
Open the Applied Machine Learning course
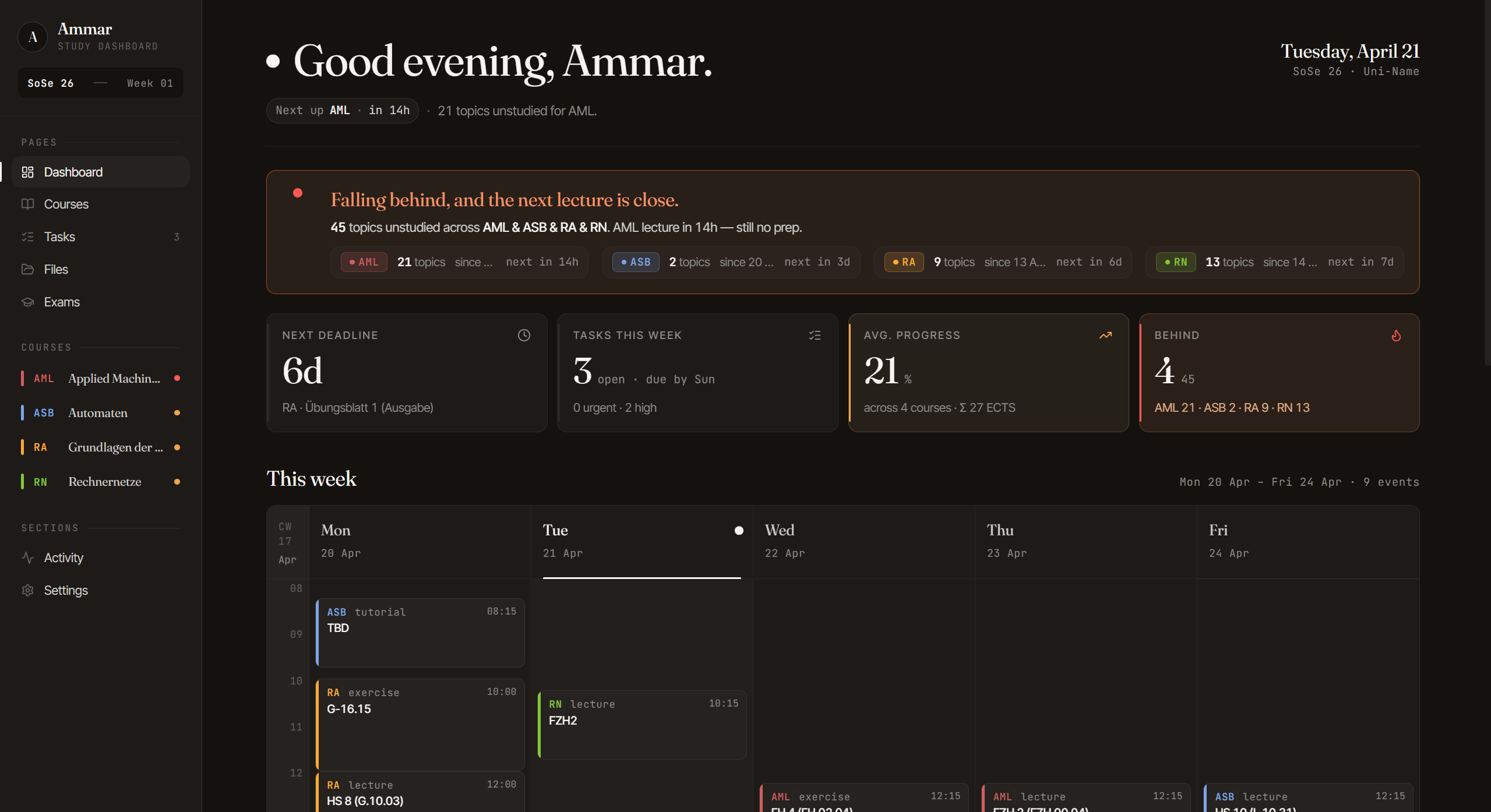(114, 379)
